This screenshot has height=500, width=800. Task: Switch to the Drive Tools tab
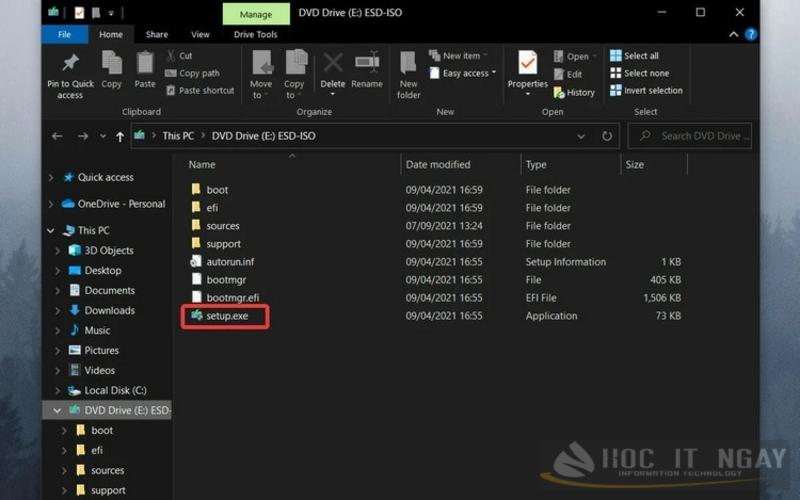tap(255, 34)
